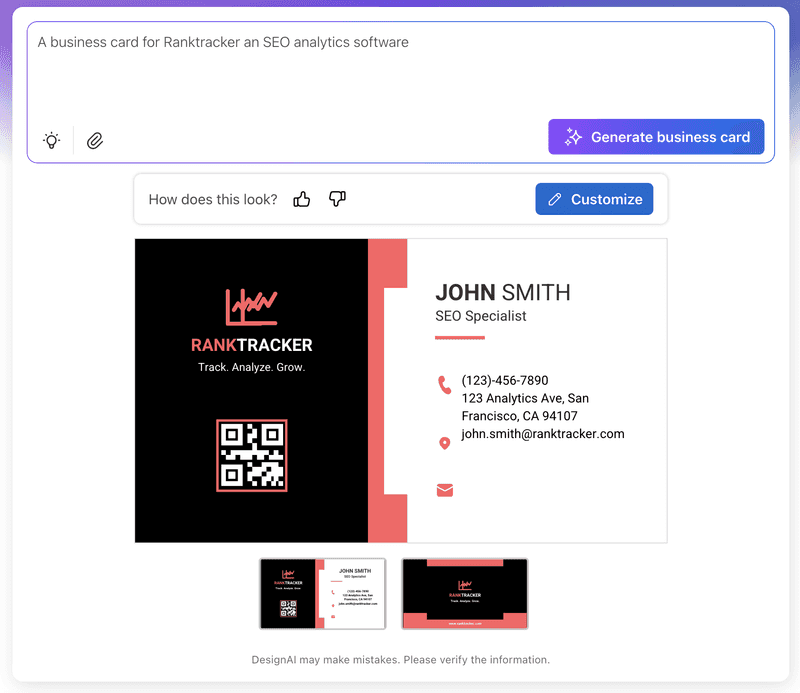This screenshot has width=800, height=693.
Task: Click the Ranktracker chart logo icon
Action: click(x=251, y=306)
